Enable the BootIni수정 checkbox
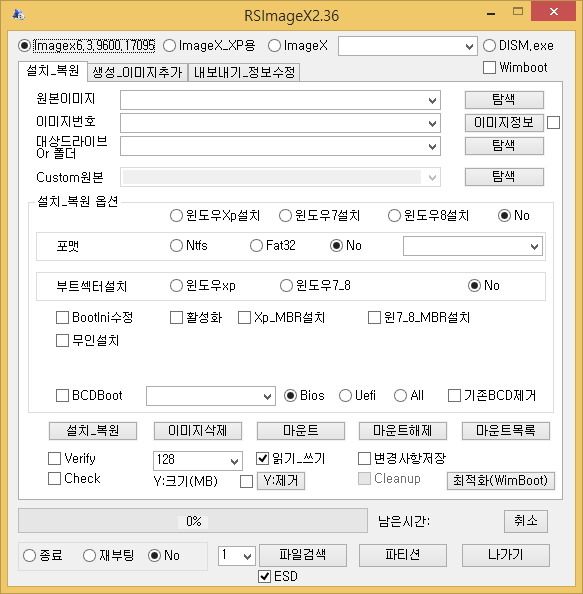Image resolution: width=583 pixels, height=594 pixels. (94, 317)
